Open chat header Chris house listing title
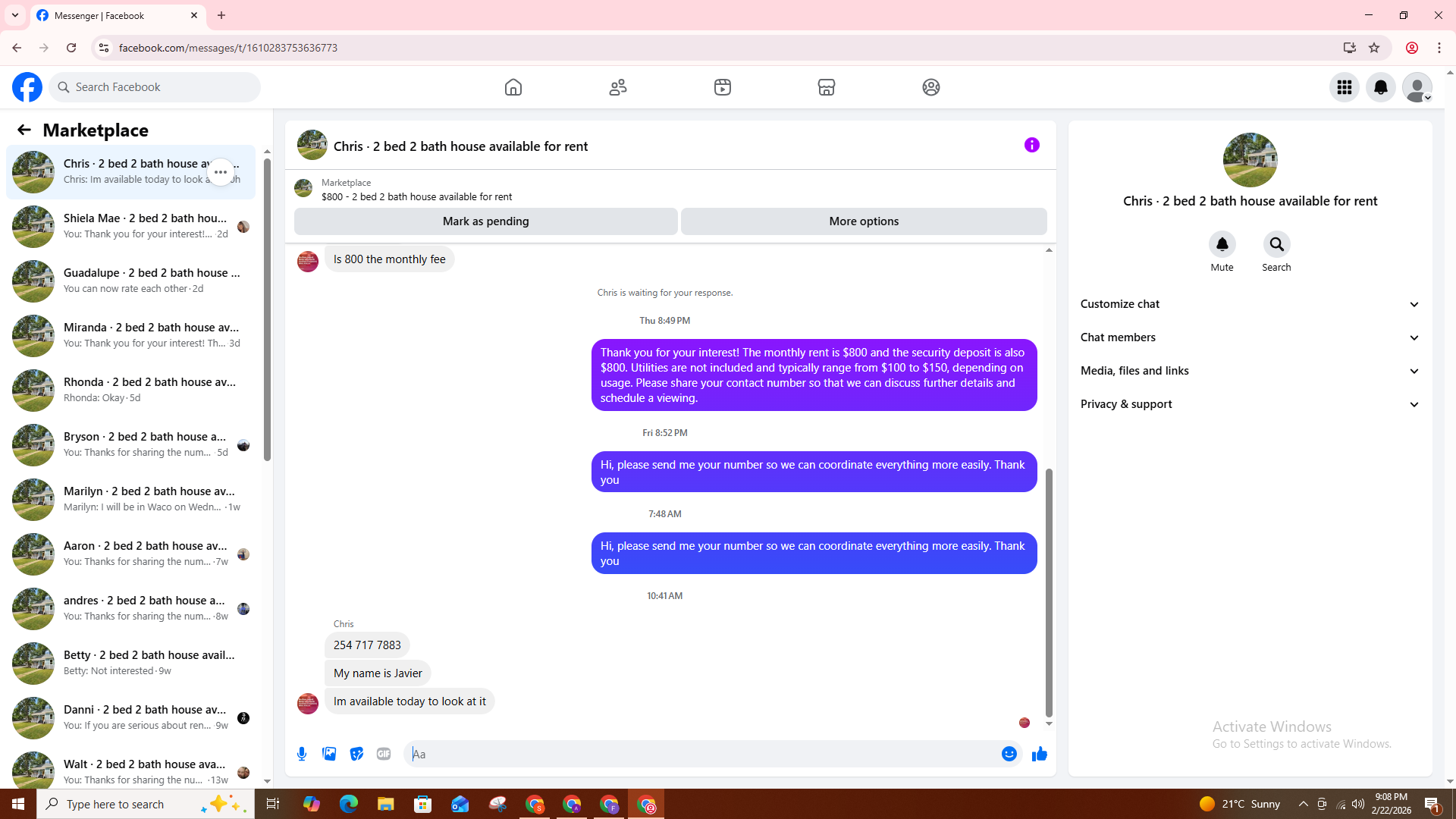 point(460,146)
